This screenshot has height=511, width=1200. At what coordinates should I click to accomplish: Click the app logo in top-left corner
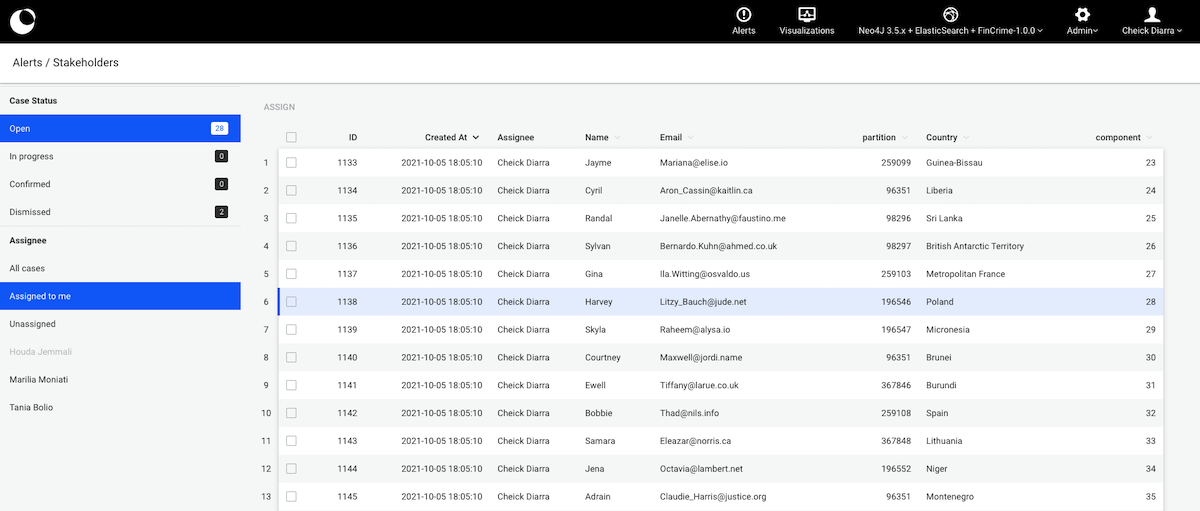21,19
